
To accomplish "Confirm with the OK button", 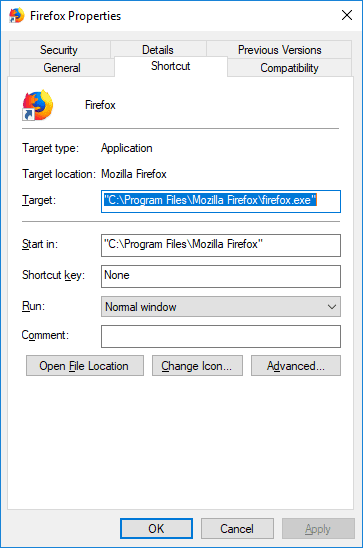I will (157, 528).
